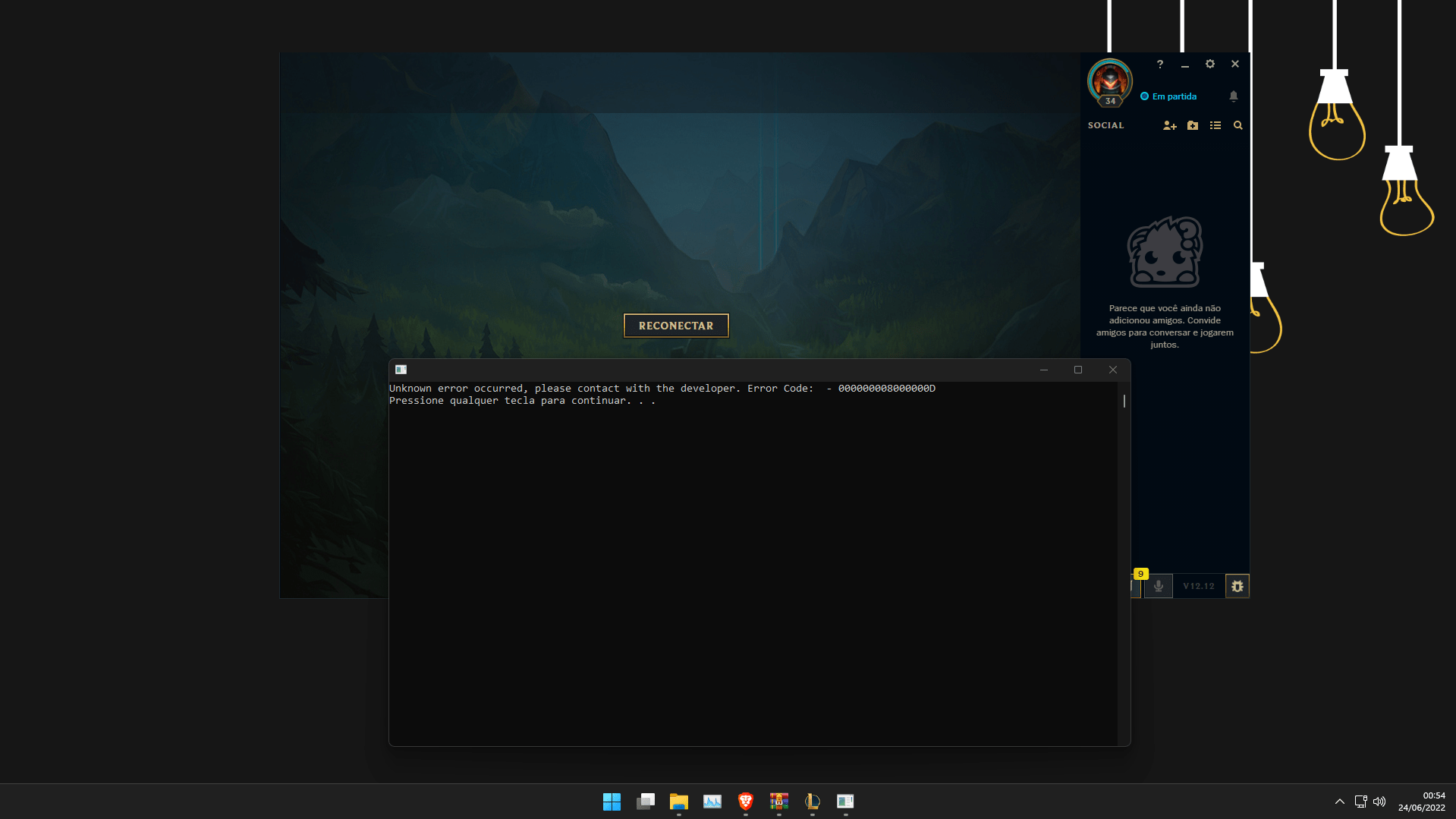Click the V12.12 version label

click(1199, 586)
